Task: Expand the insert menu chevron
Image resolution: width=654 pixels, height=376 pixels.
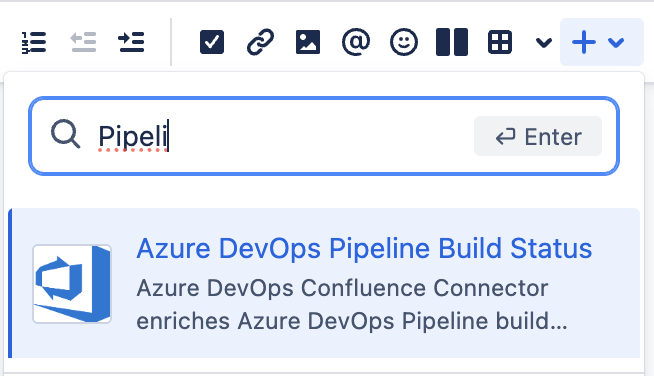Action: pyautogui.click(x=616, y=42)
